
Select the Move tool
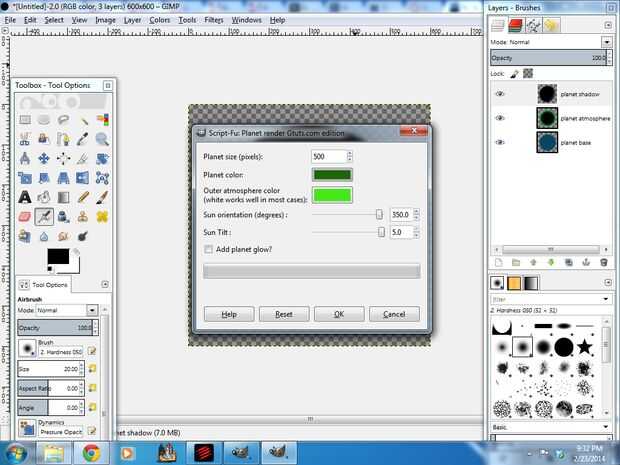pos(44,159)
